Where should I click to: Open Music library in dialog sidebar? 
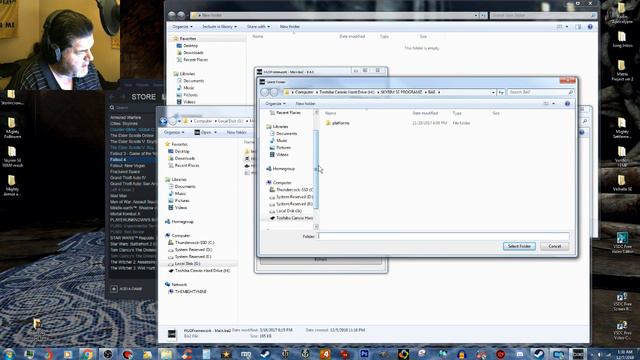(281, 140)
